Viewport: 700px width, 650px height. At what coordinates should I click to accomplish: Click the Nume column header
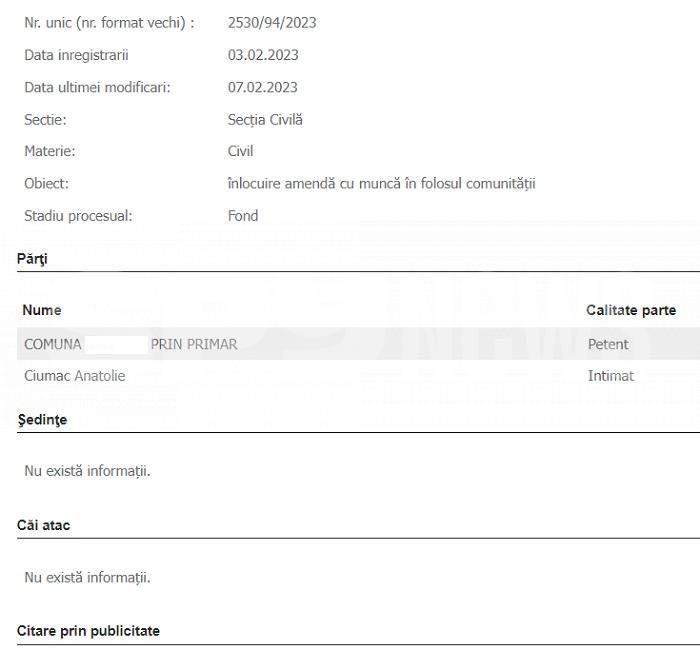point(42,310)
